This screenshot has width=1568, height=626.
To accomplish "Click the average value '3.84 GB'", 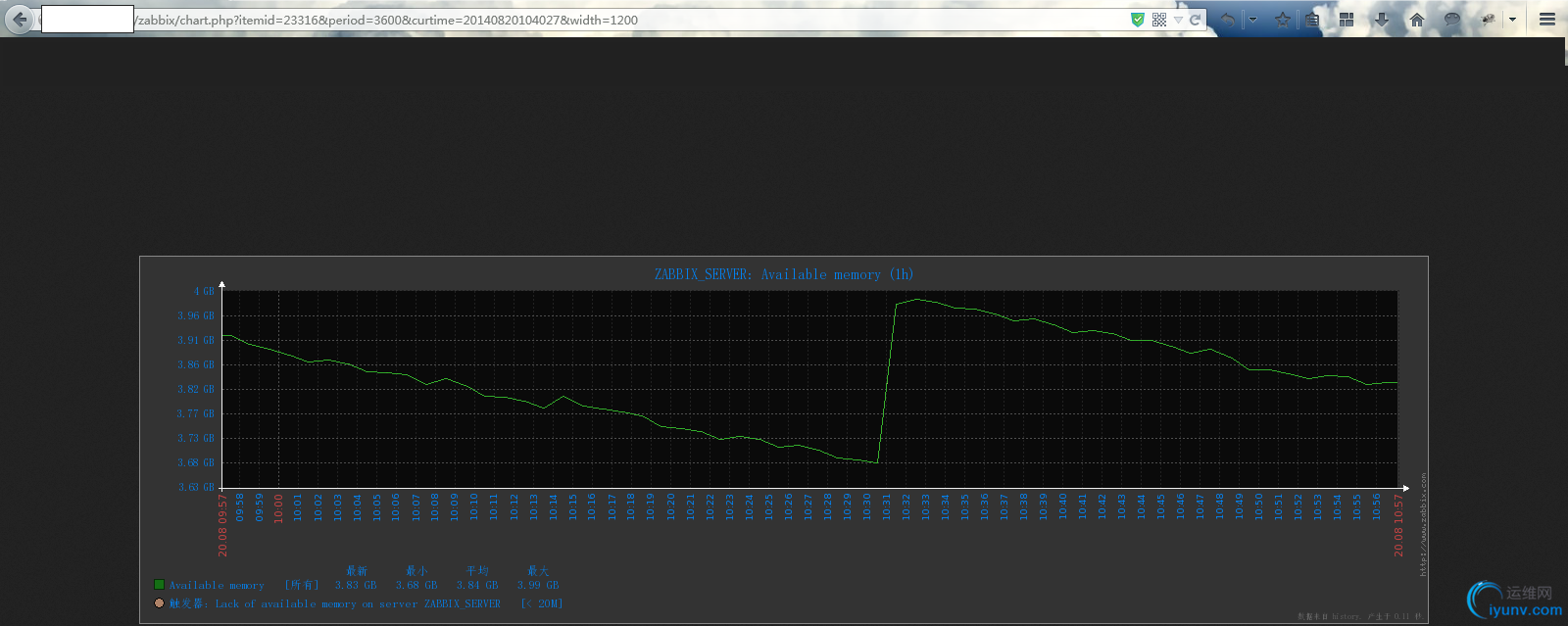I will pos(477,586).
